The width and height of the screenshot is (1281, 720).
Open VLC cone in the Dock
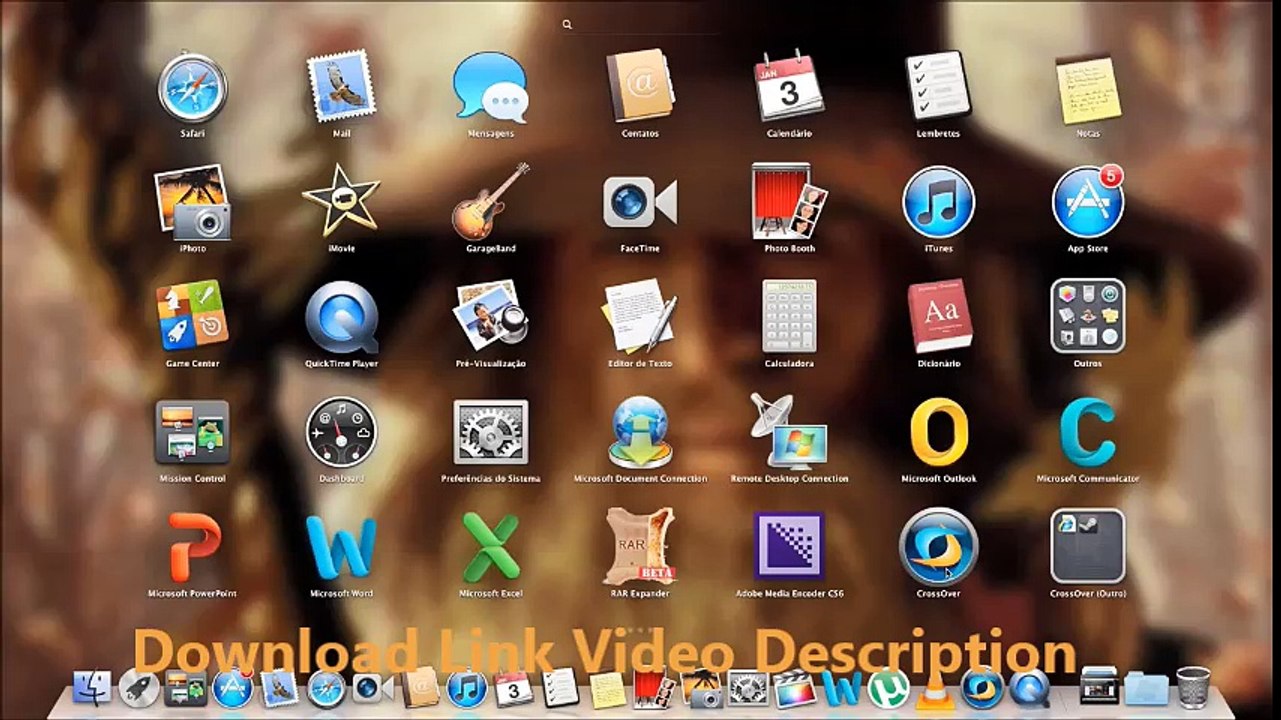(x=934, y=690)
